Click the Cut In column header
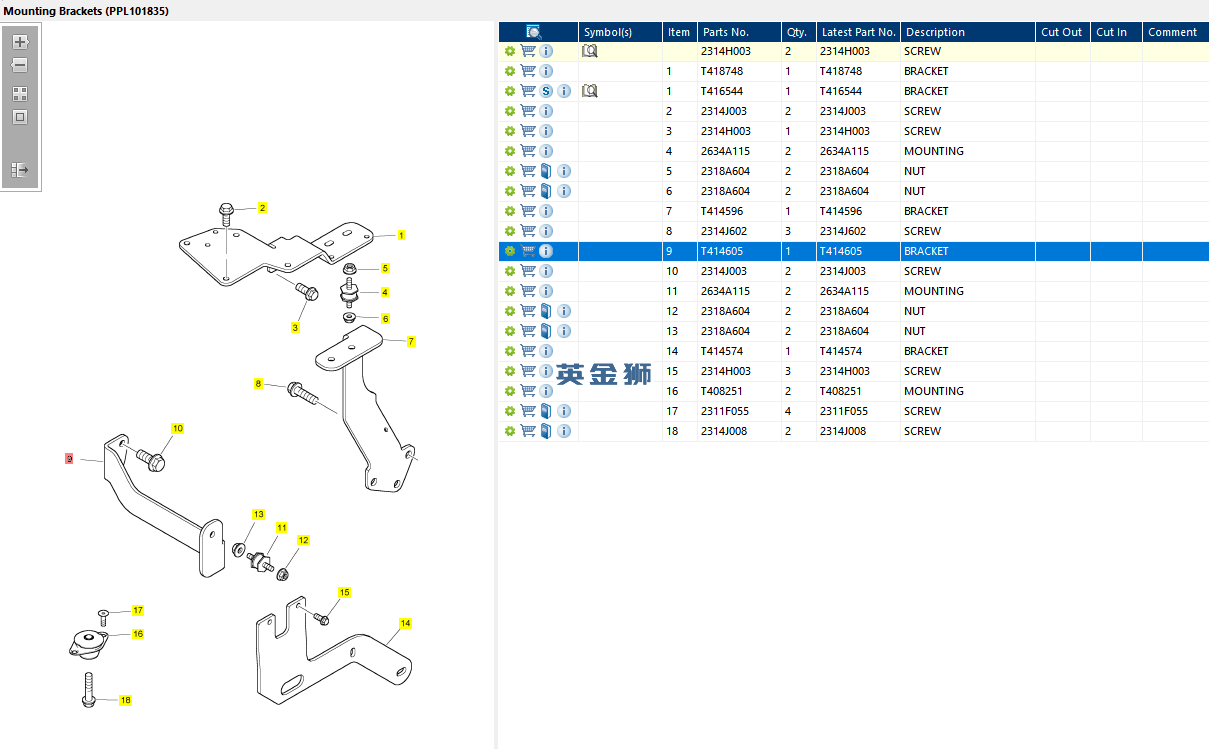Viewport: 1209px width, 749px height. click(1116, 32)
